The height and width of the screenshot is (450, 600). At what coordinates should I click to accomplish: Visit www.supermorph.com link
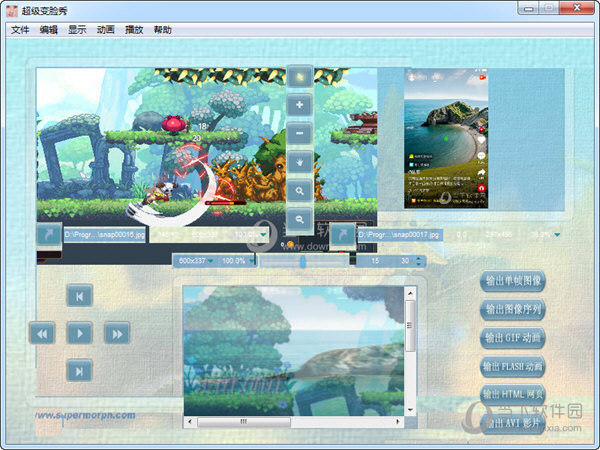click(85, 415)
